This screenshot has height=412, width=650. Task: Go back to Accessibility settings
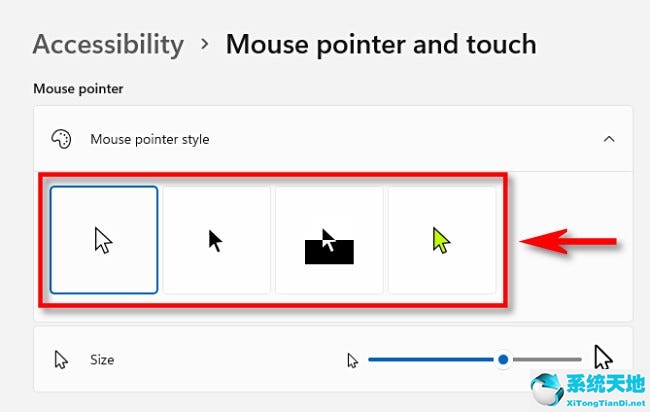(108, 45)
